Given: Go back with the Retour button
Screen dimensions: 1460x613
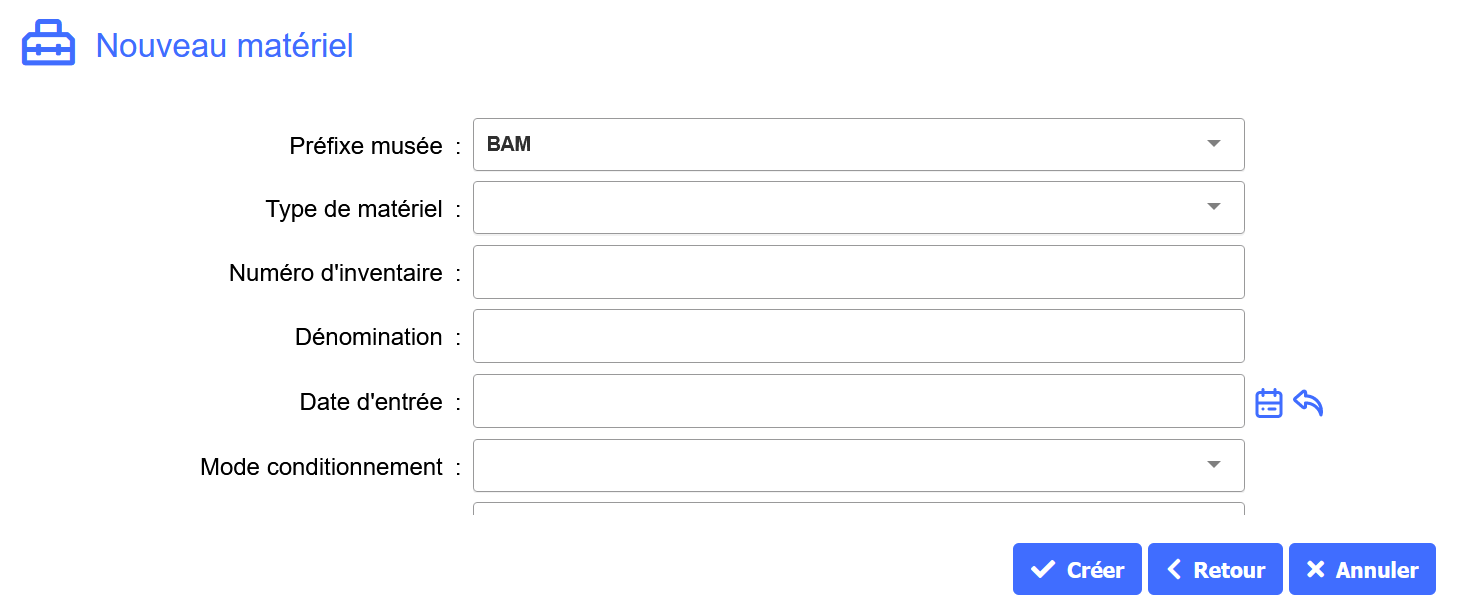Looking at the screenshot, I should pos(1215,570).
